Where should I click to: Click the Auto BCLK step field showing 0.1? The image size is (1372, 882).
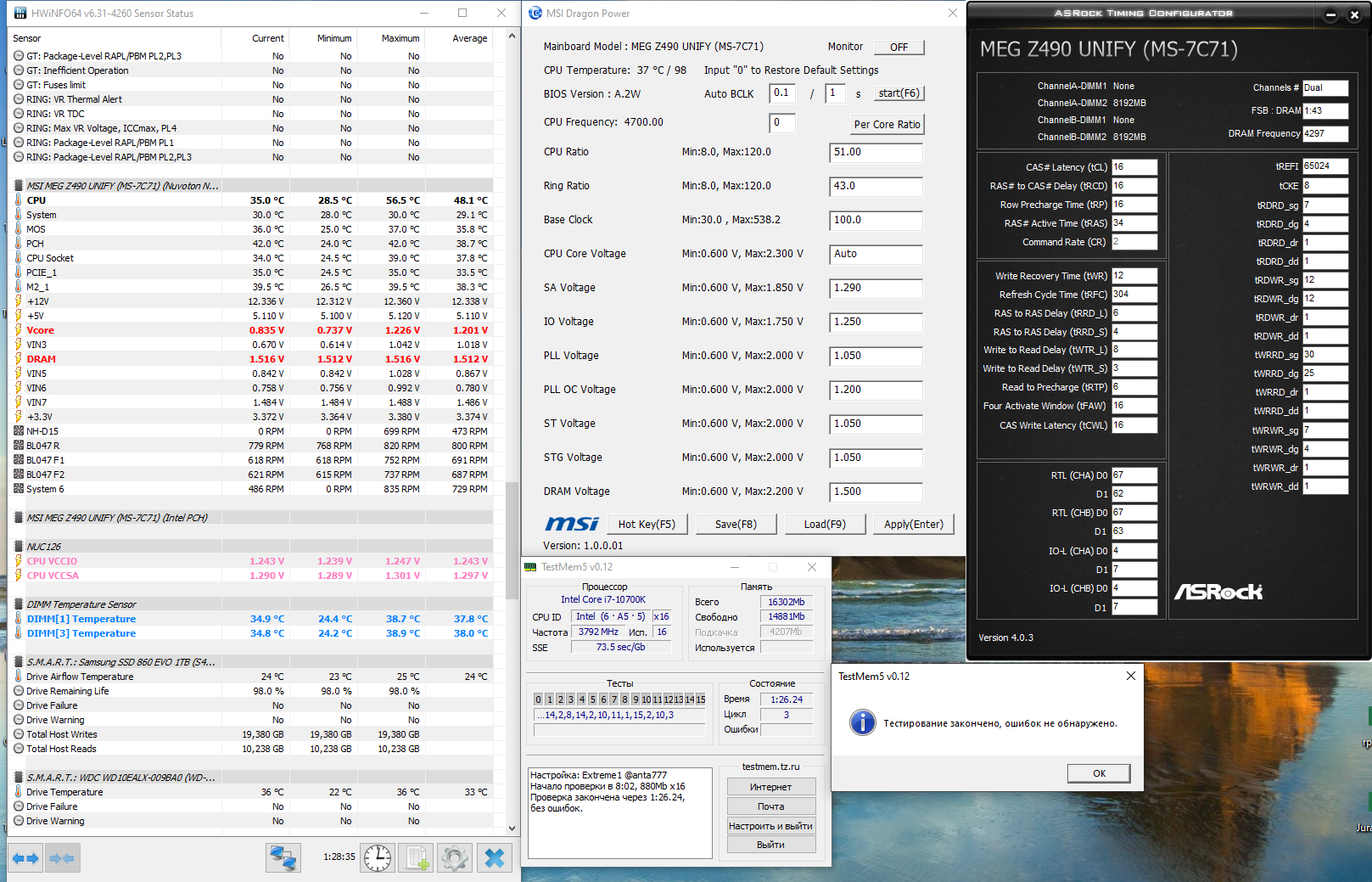(782, 93)
